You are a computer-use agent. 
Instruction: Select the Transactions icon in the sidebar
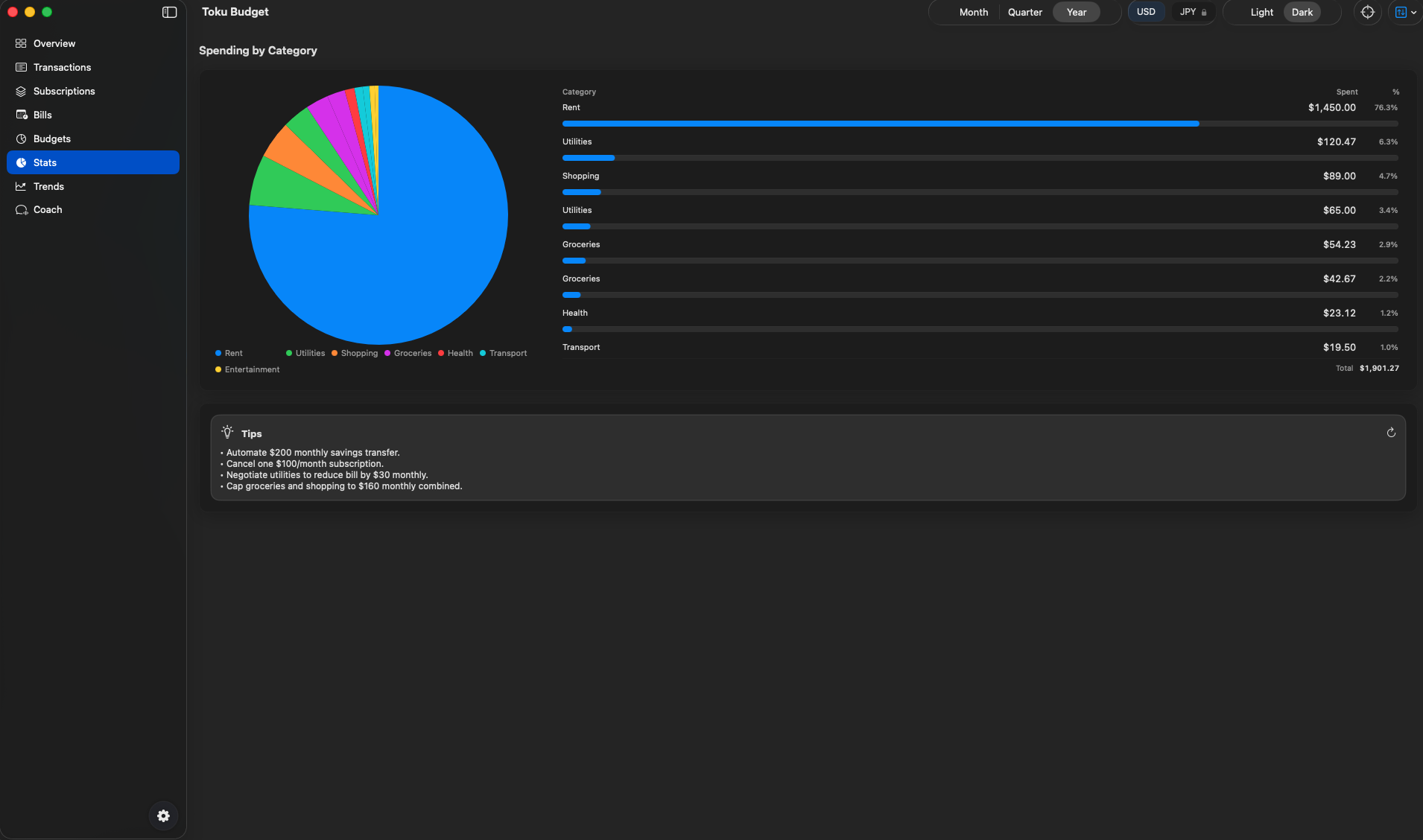(x=21, y=67)
